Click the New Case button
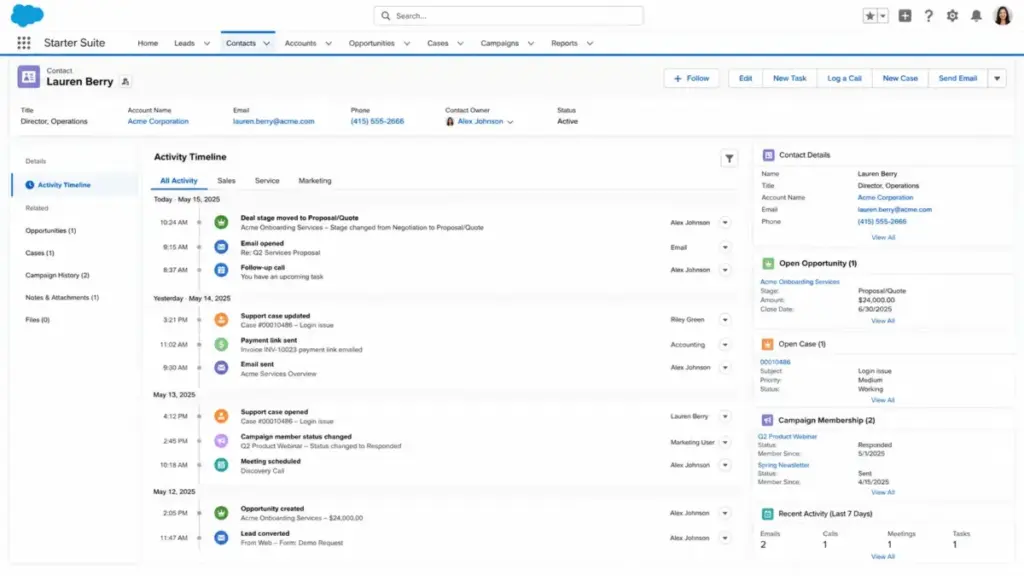 pos(900,78)
